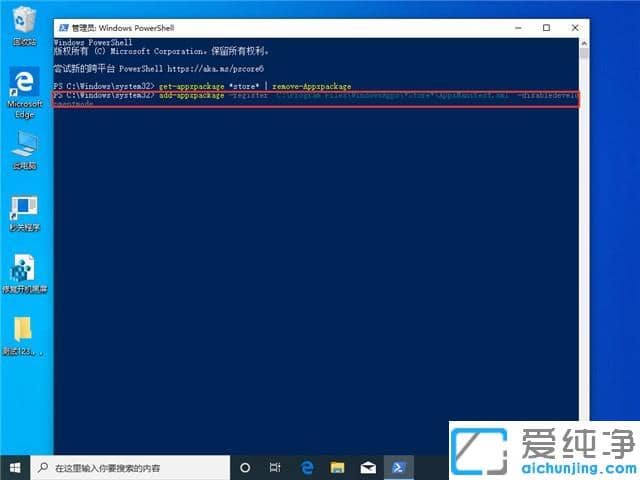Click the PowerShell taskbar button

click(x=398, y=468)
